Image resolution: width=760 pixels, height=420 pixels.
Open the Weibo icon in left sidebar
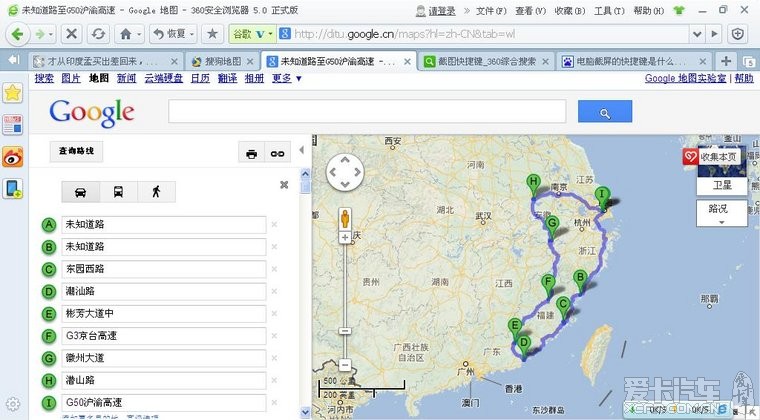pyautogui.click(x=13, y=157)
